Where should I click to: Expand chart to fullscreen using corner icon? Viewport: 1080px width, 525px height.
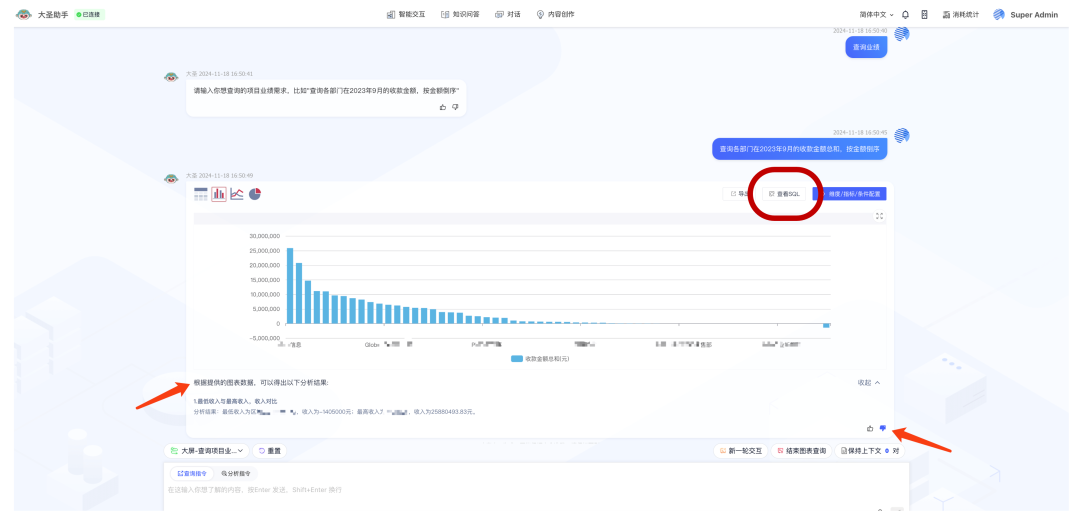879,216
